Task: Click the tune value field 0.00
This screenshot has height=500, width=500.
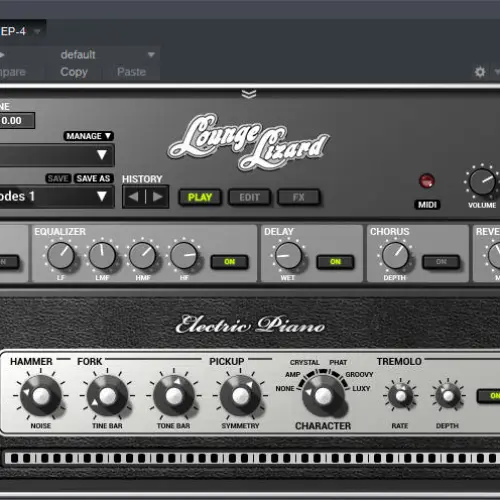Action: click(17, 121)
